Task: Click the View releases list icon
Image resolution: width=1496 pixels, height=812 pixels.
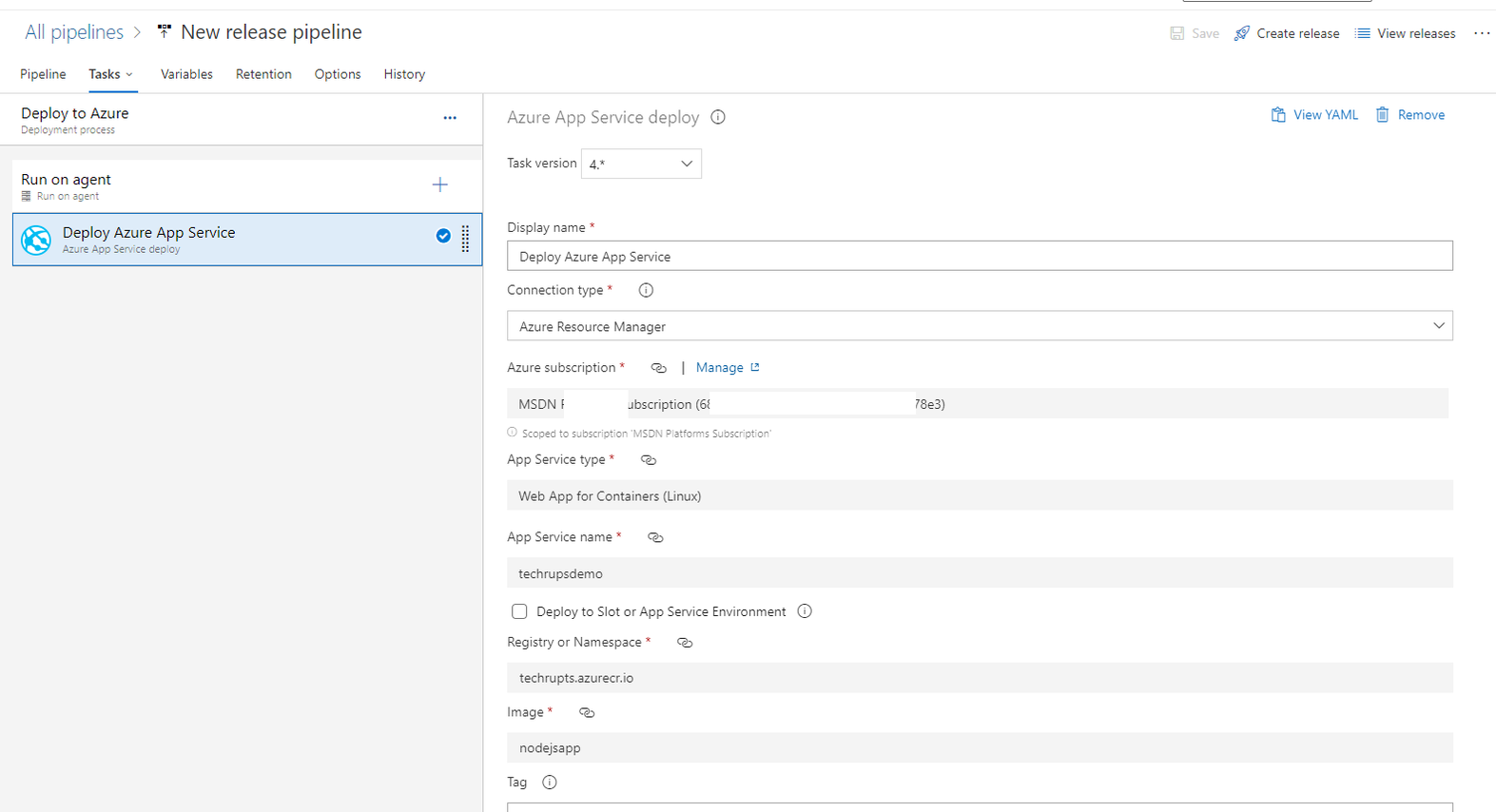Action: pyautogui.click(x=1363, y=33)
